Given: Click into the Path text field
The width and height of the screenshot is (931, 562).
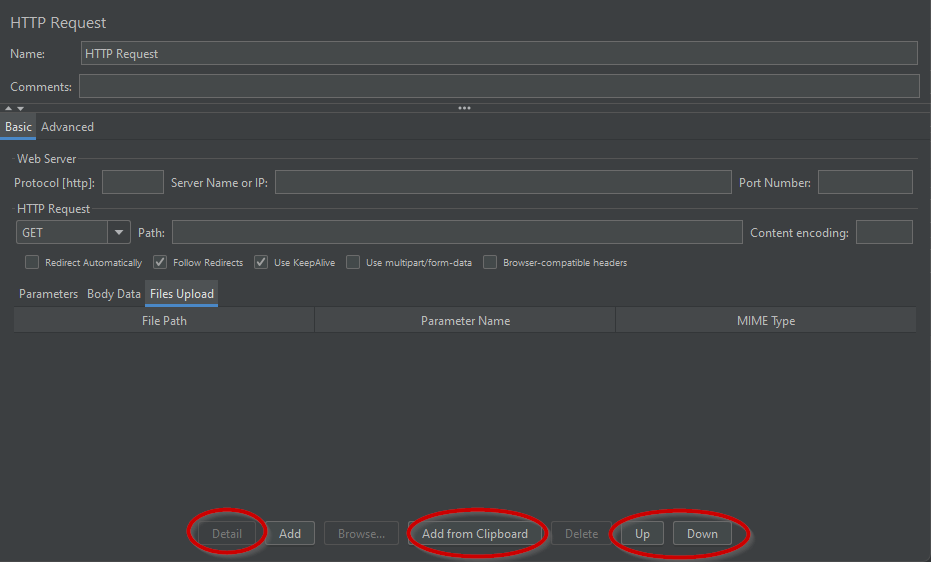Looking at the screenshot, I should [457, 233].
